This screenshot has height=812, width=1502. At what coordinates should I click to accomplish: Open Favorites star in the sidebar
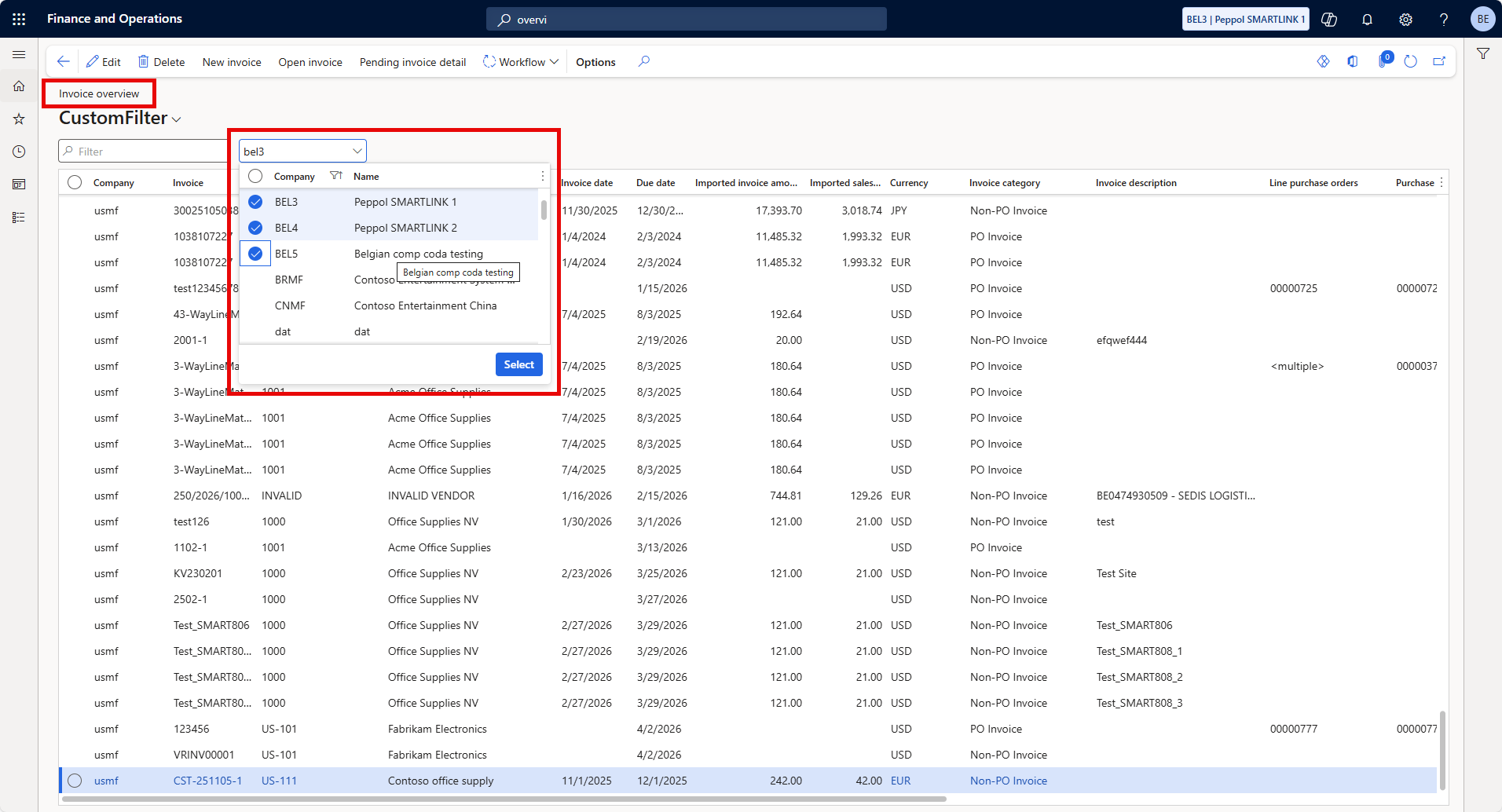point(19,119)
